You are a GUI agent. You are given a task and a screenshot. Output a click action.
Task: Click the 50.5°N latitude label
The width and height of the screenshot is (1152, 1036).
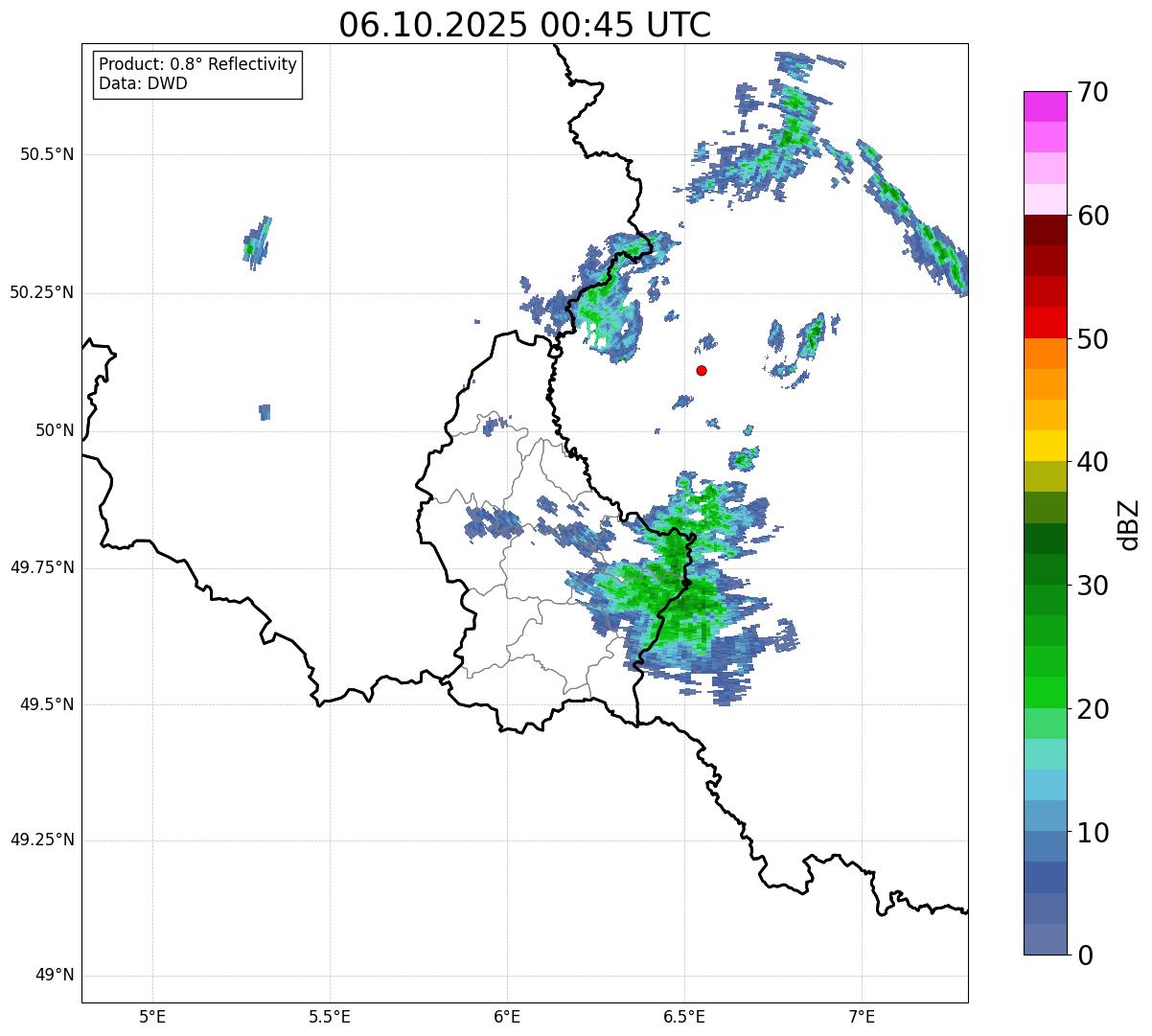click(x=47, y=154)
